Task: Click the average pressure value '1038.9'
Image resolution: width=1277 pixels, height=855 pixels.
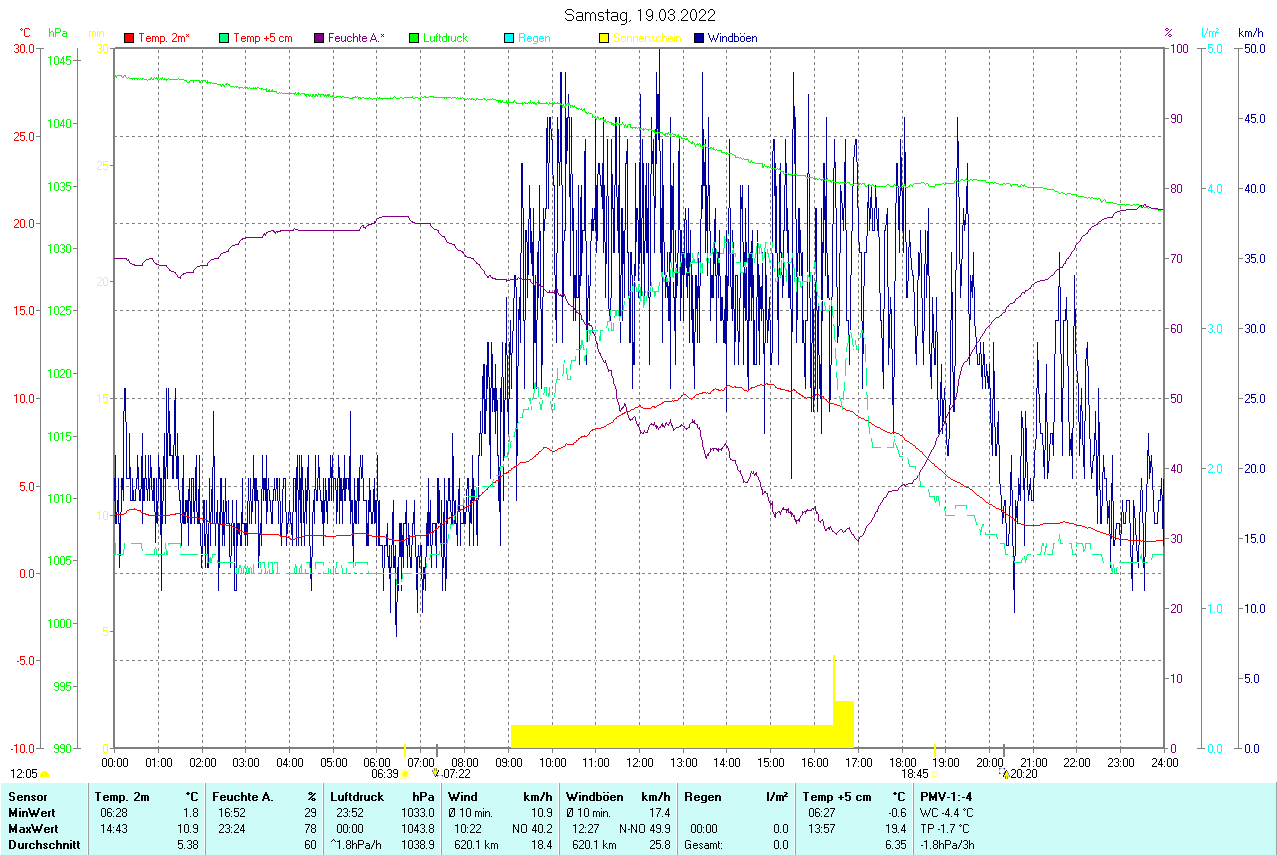Action: 417,845
